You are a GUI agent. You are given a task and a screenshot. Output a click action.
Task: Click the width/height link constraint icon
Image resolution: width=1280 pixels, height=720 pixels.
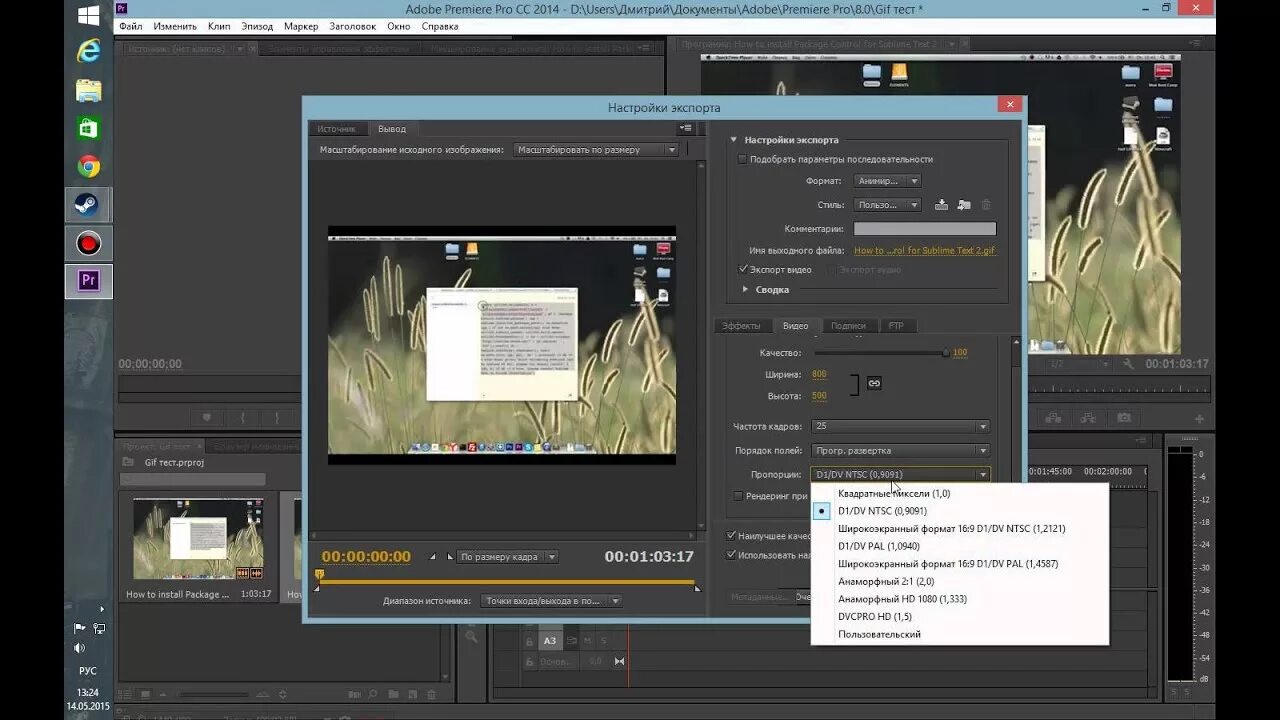pos(873,383)
